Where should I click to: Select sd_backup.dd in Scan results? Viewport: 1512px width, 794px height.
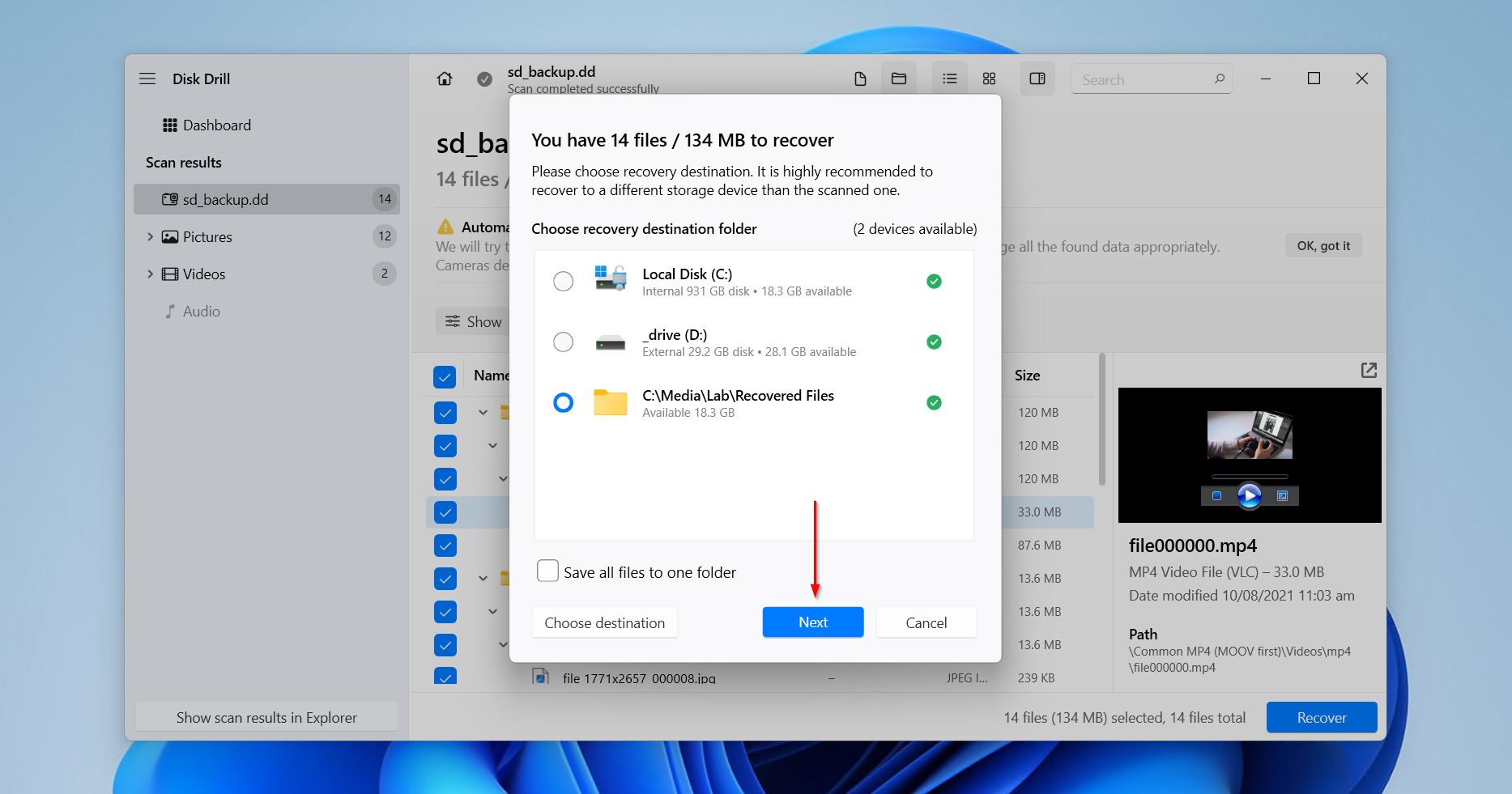234,198
